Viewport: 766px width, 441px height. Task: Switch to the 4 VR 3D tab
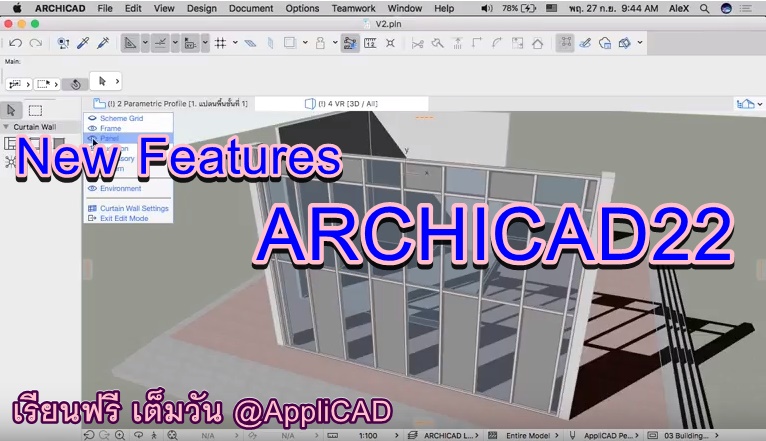[x=341, y=104]
